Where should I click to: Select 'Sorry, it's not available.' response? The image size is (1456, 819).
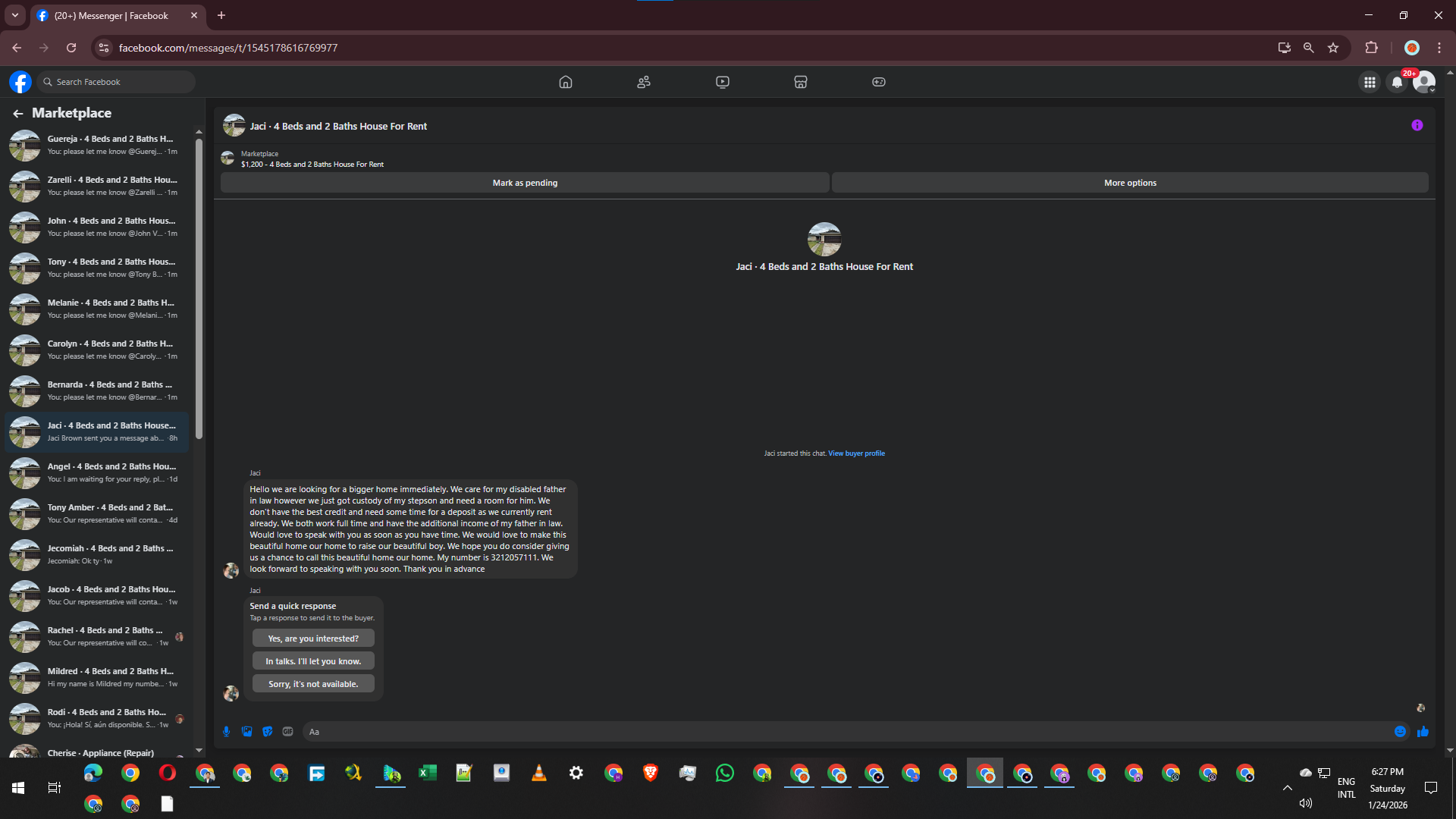[x=313, y=684]
